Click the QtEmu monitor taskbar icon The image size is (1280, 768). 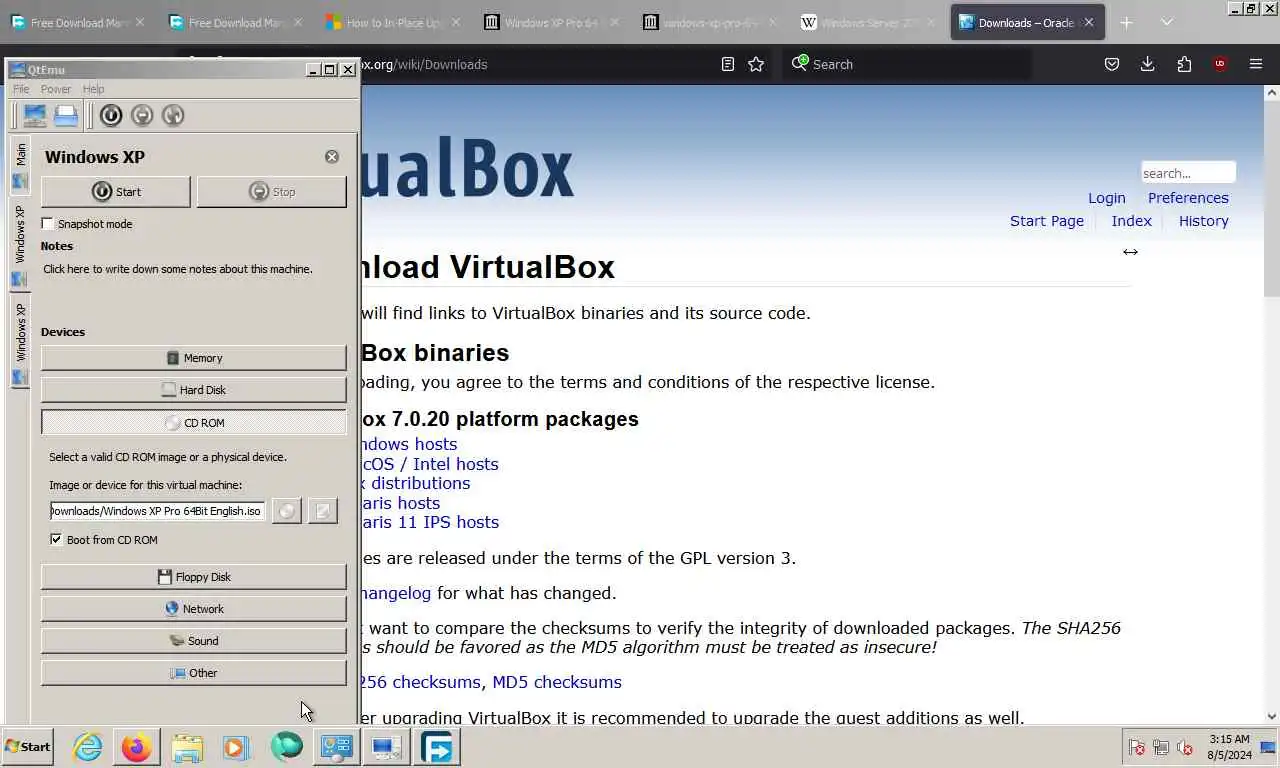coord(386,747)
